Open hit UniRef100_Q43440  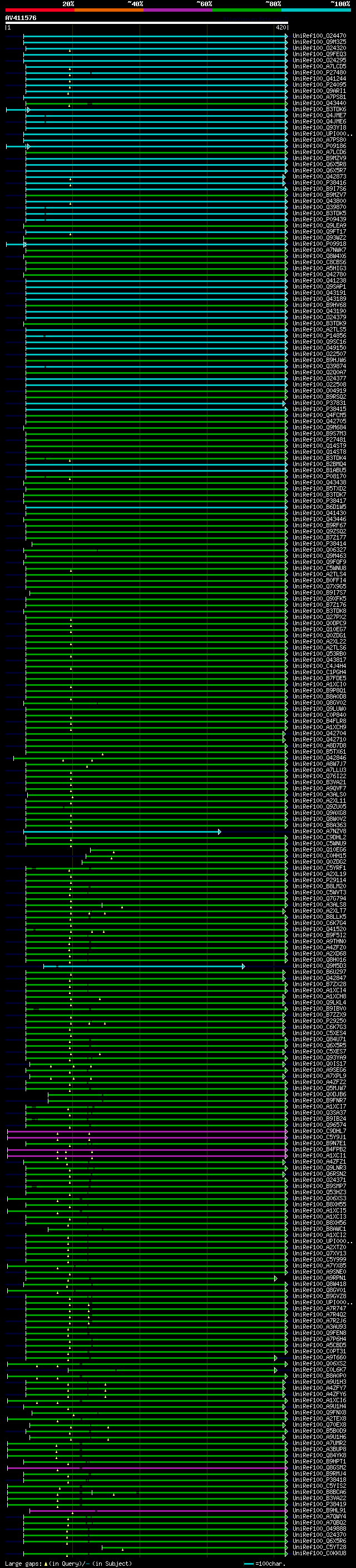319,103
